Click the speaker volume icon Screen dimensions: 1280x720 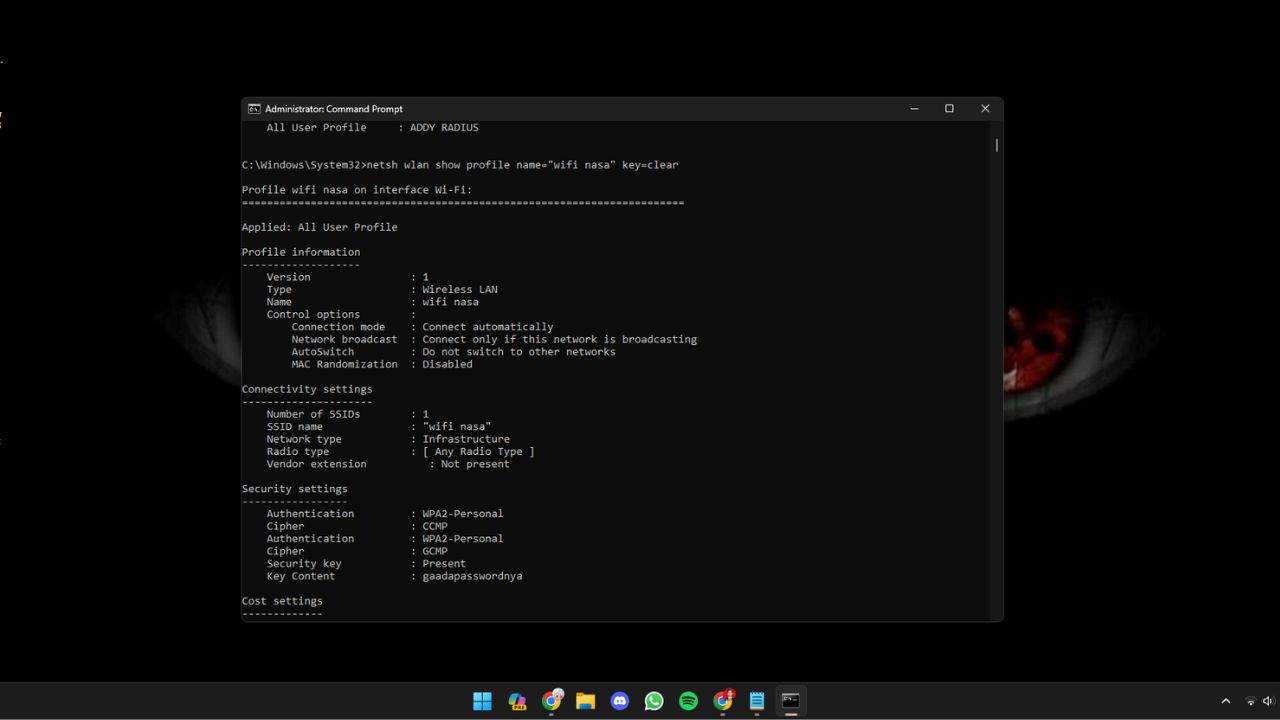(1268, 701)
